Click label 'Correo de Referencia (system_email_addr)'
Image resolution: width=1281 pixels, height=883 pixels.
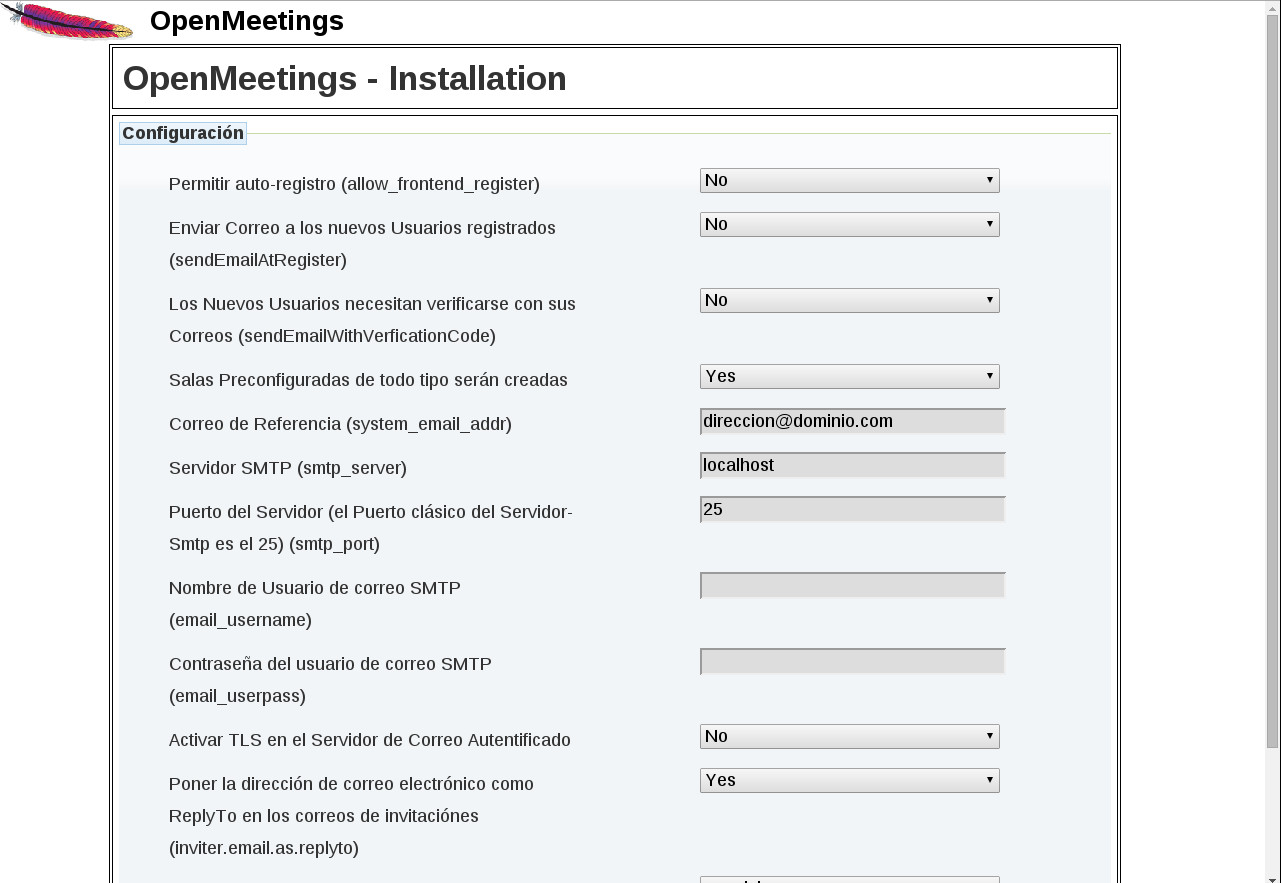coord(340,424)
